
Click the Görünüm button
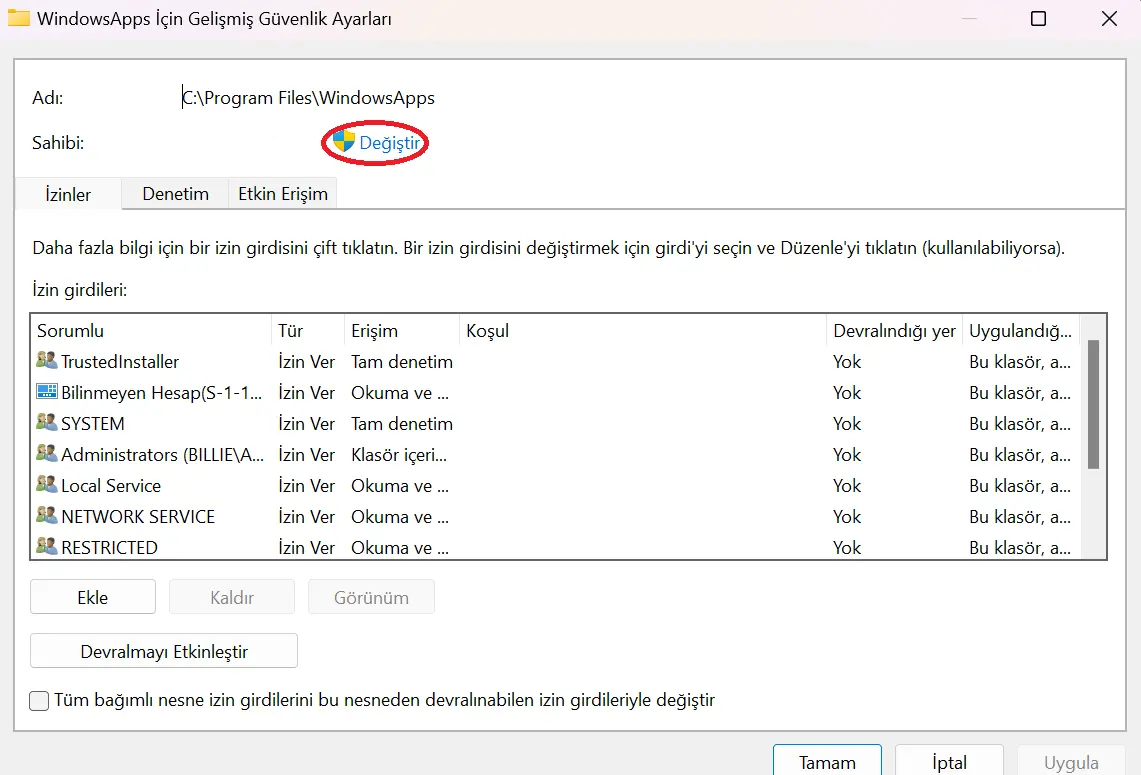tap(371, 597)
